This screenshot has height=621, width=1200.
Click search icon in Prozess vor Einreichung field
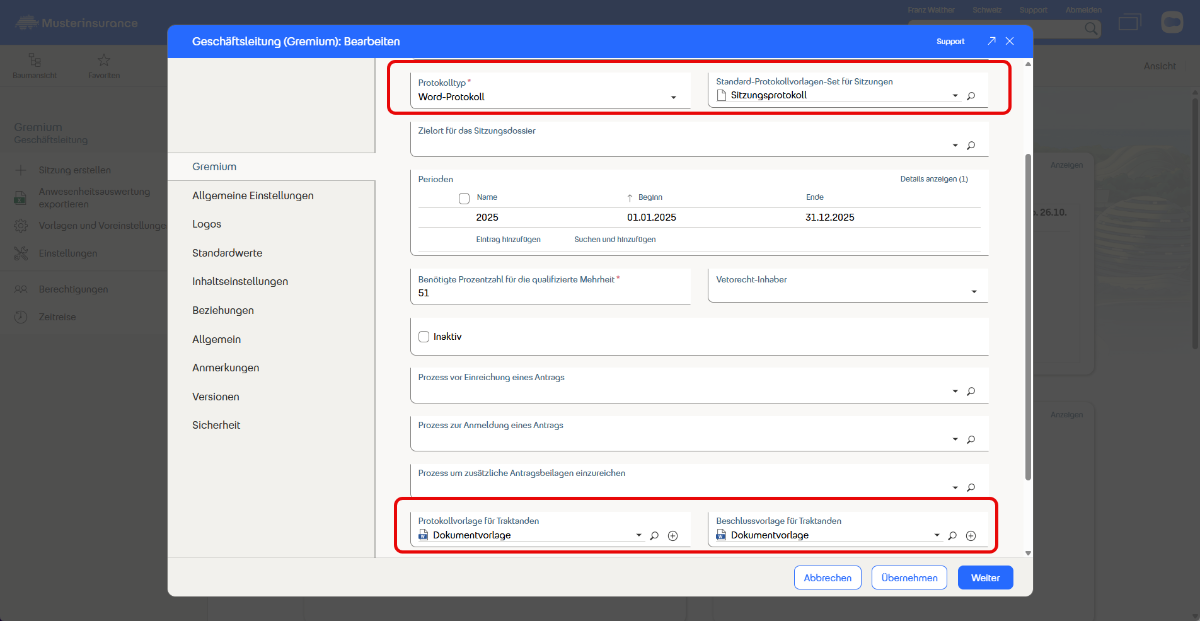pyautogui.click(x=971, y=392)
